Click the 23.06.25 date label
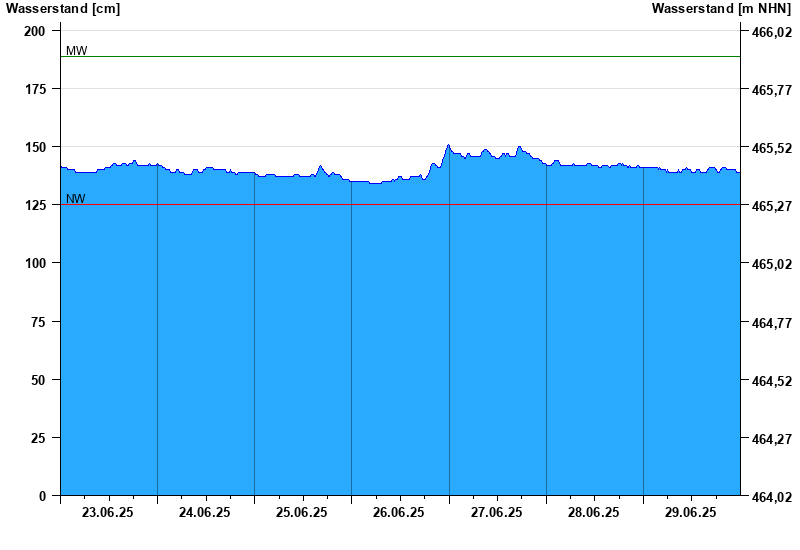800x550 pixels. point(108,513)
